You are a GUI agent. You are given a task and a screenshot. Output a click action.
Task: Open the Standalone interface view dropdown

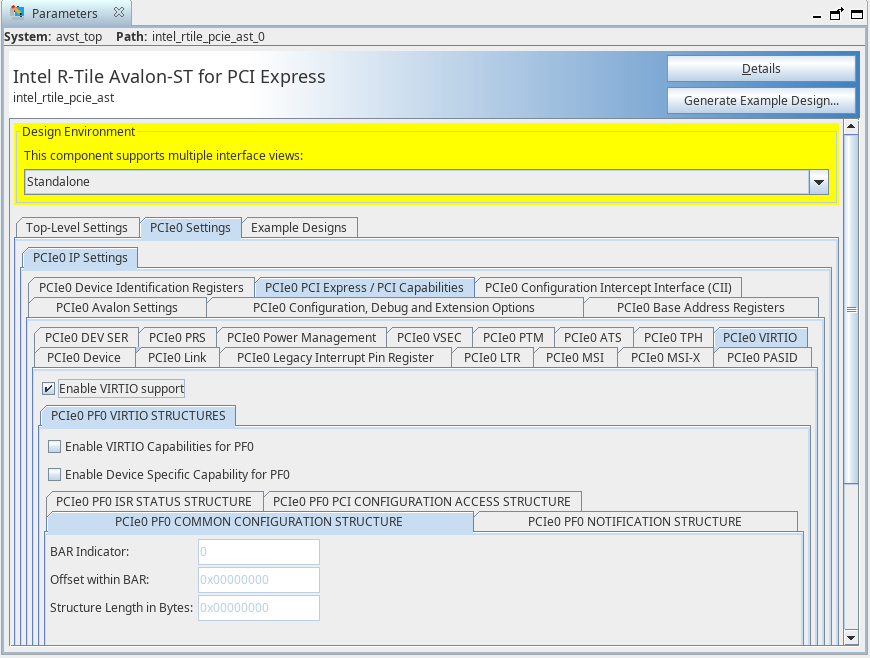[x=818, y=182]
